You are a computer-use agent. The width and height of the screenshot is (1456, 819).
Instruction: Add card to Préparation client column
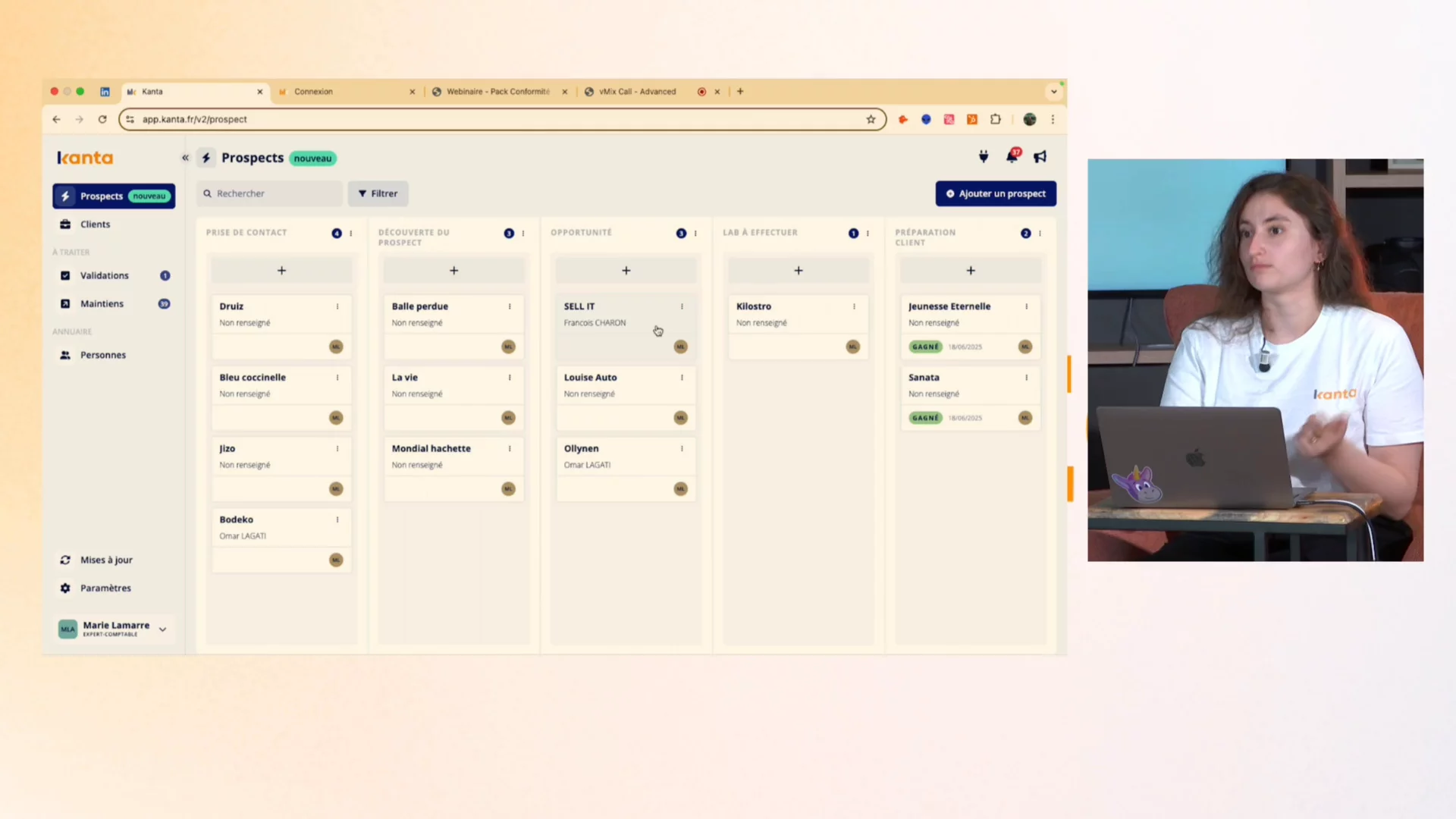(x=970, y=271)
